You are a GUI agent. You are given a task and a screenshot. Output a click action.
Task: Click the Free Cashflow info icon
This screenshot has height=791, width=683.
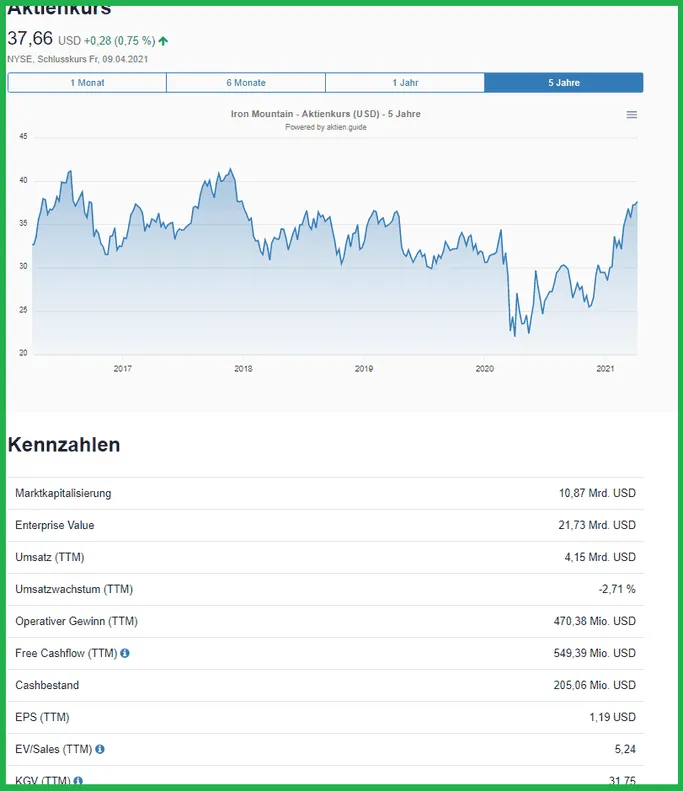point(125,653)
